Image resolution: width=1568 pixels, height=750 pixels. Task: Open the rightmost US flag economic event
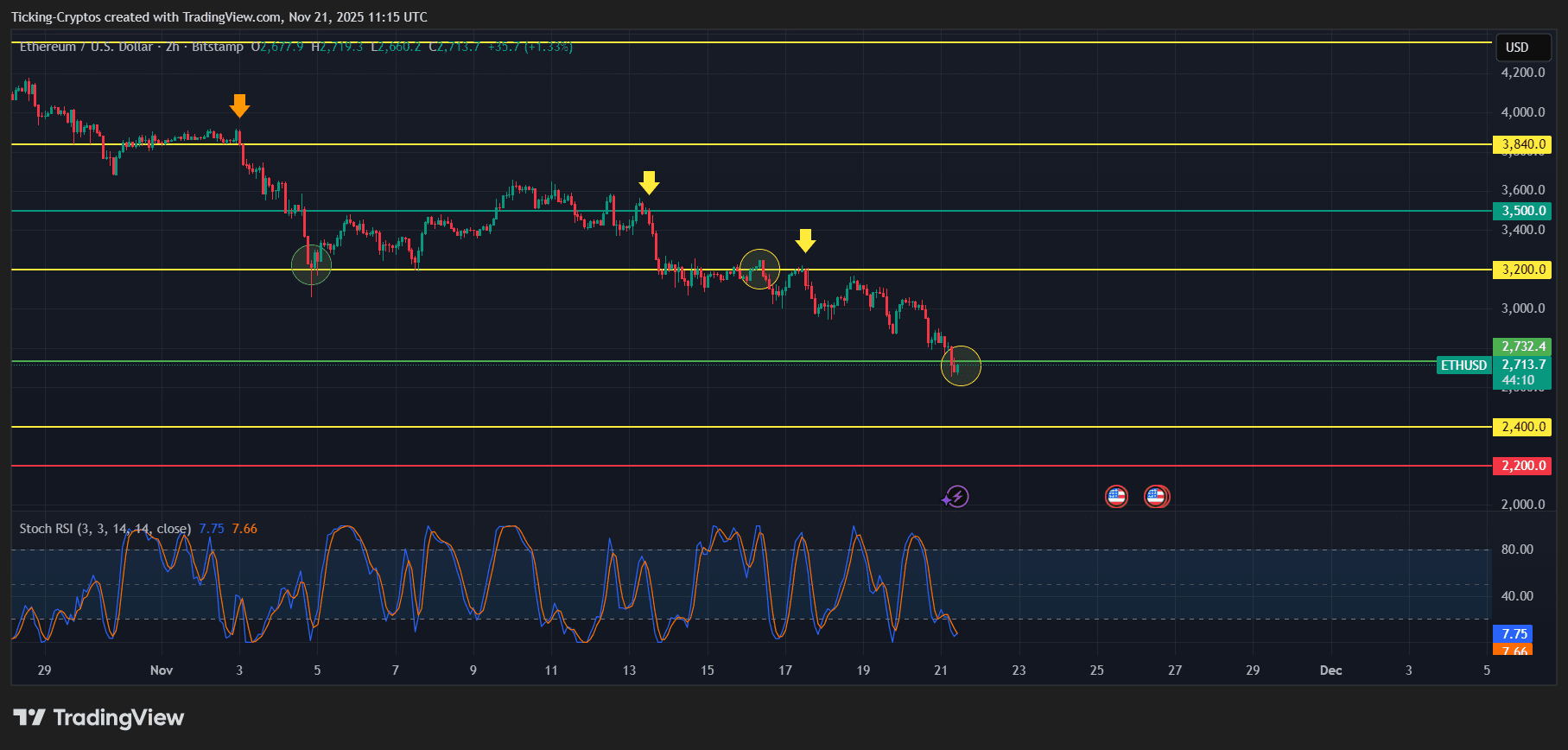point(1156,497)
